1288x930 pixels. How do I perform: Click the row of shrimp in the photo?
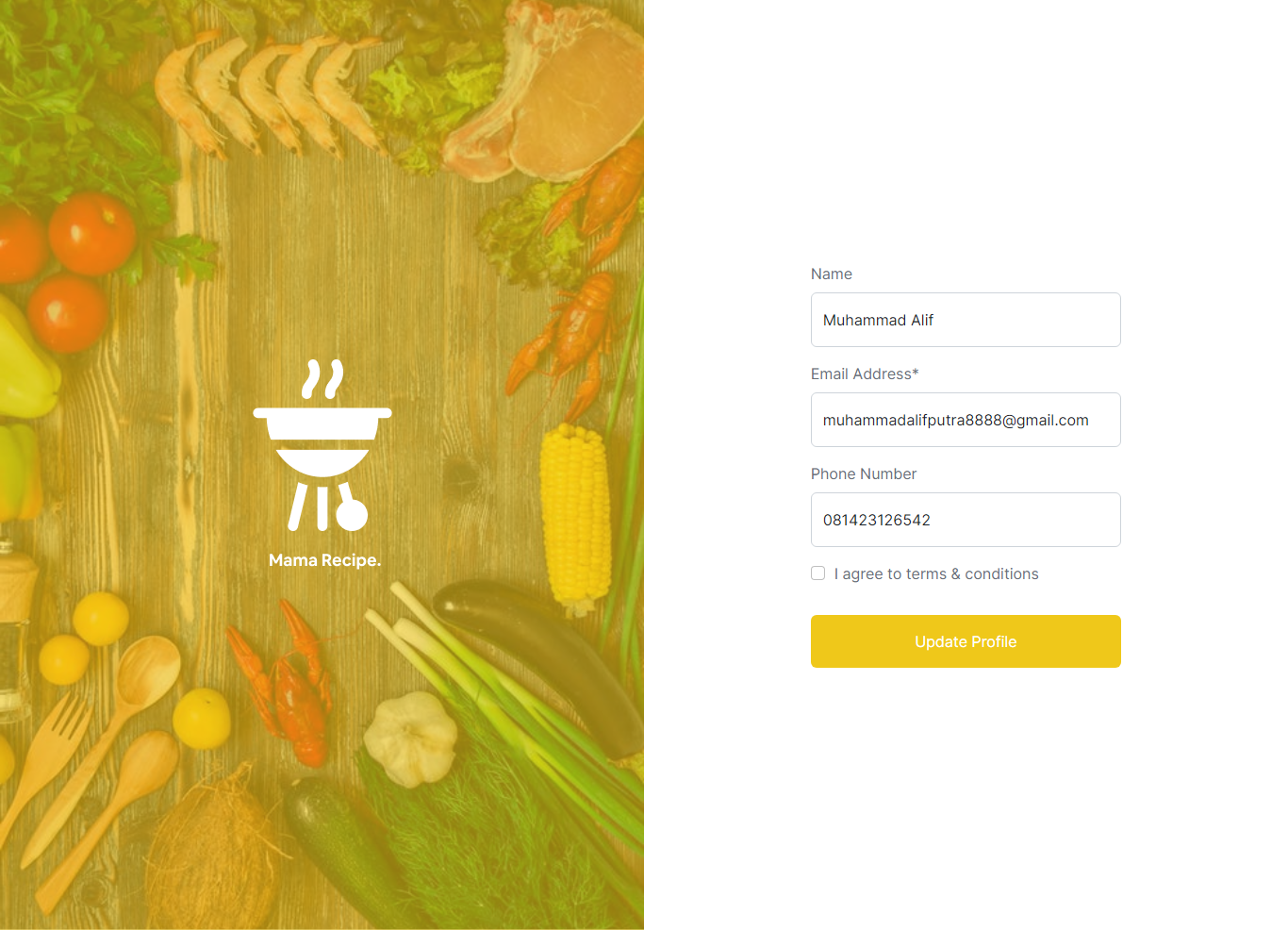click(269, 94)
